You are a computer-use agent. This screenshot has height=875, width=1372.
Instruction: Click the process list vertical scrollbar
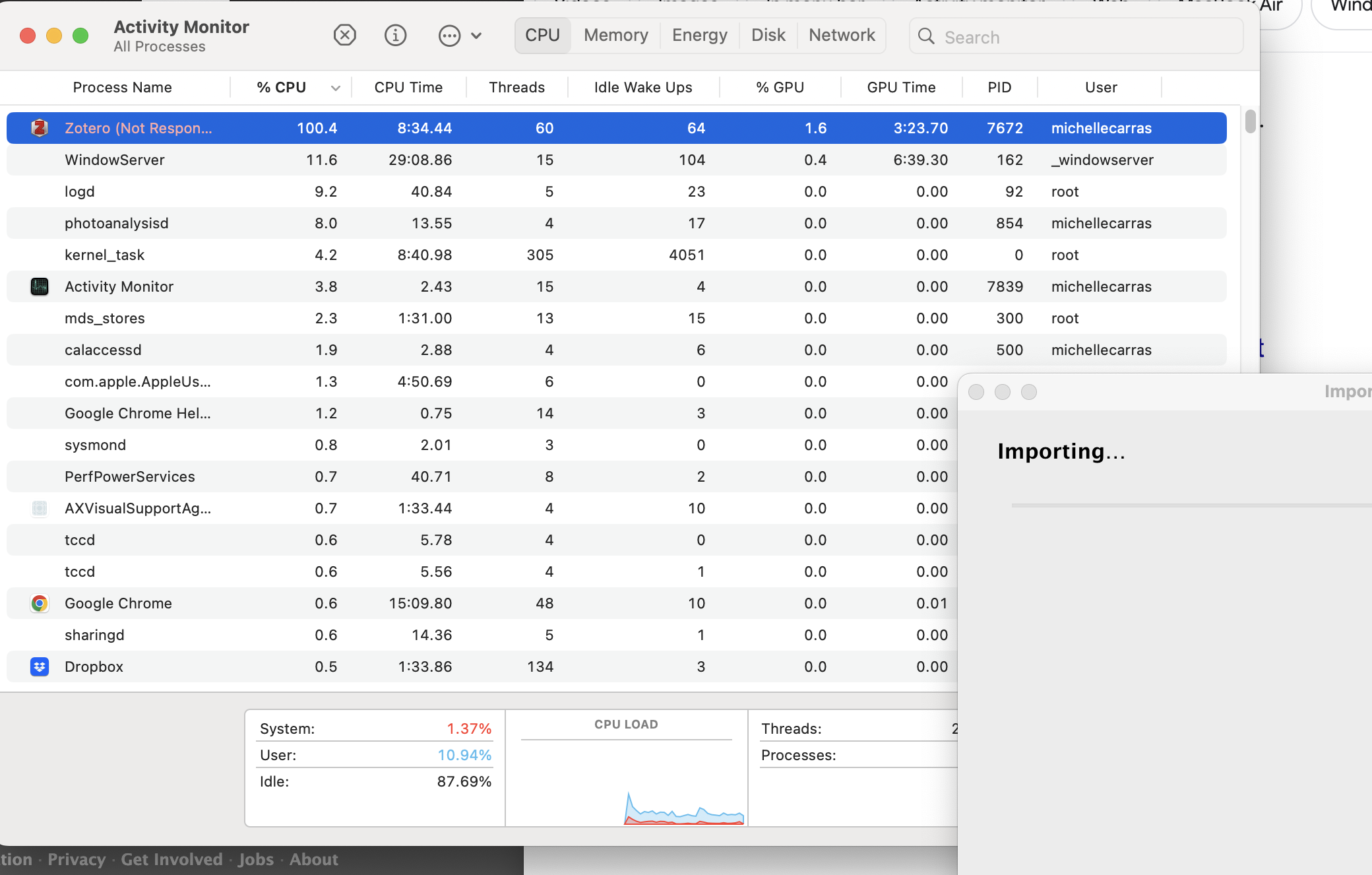pos(1250,121)
